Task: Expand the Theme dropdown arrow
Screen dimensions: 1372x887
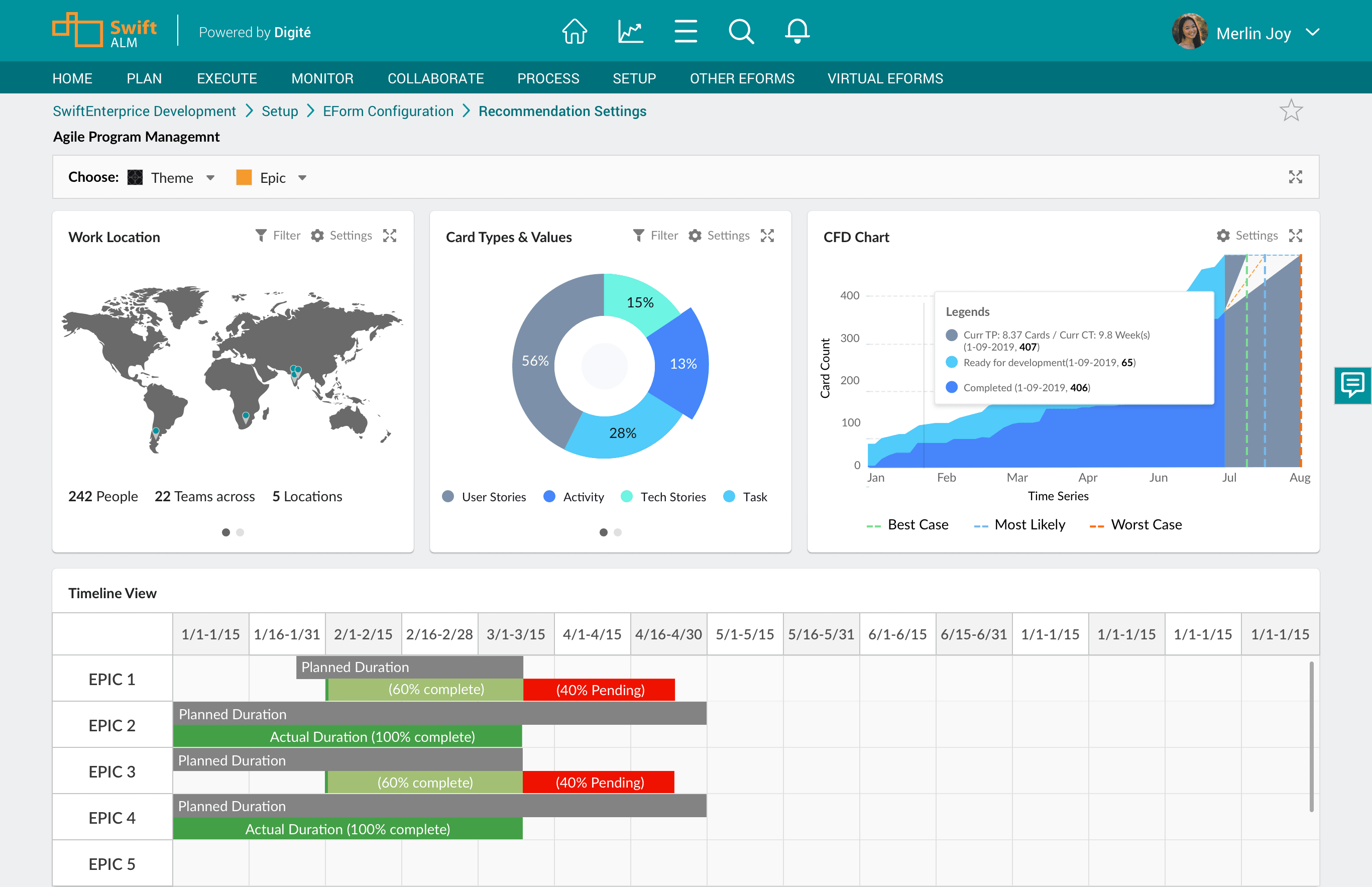Action: (x=211, y=178)
